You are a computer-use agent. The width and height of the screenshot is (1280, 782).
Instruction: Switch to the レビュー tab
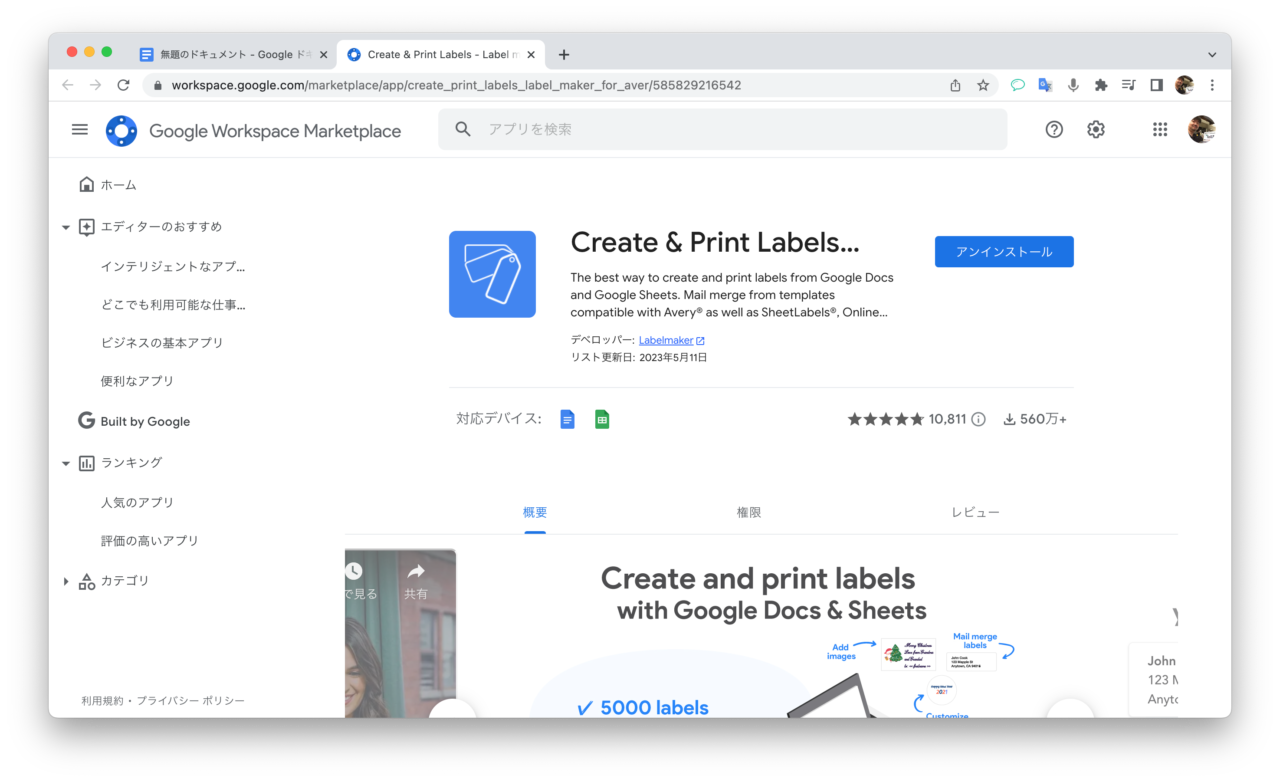975,512
